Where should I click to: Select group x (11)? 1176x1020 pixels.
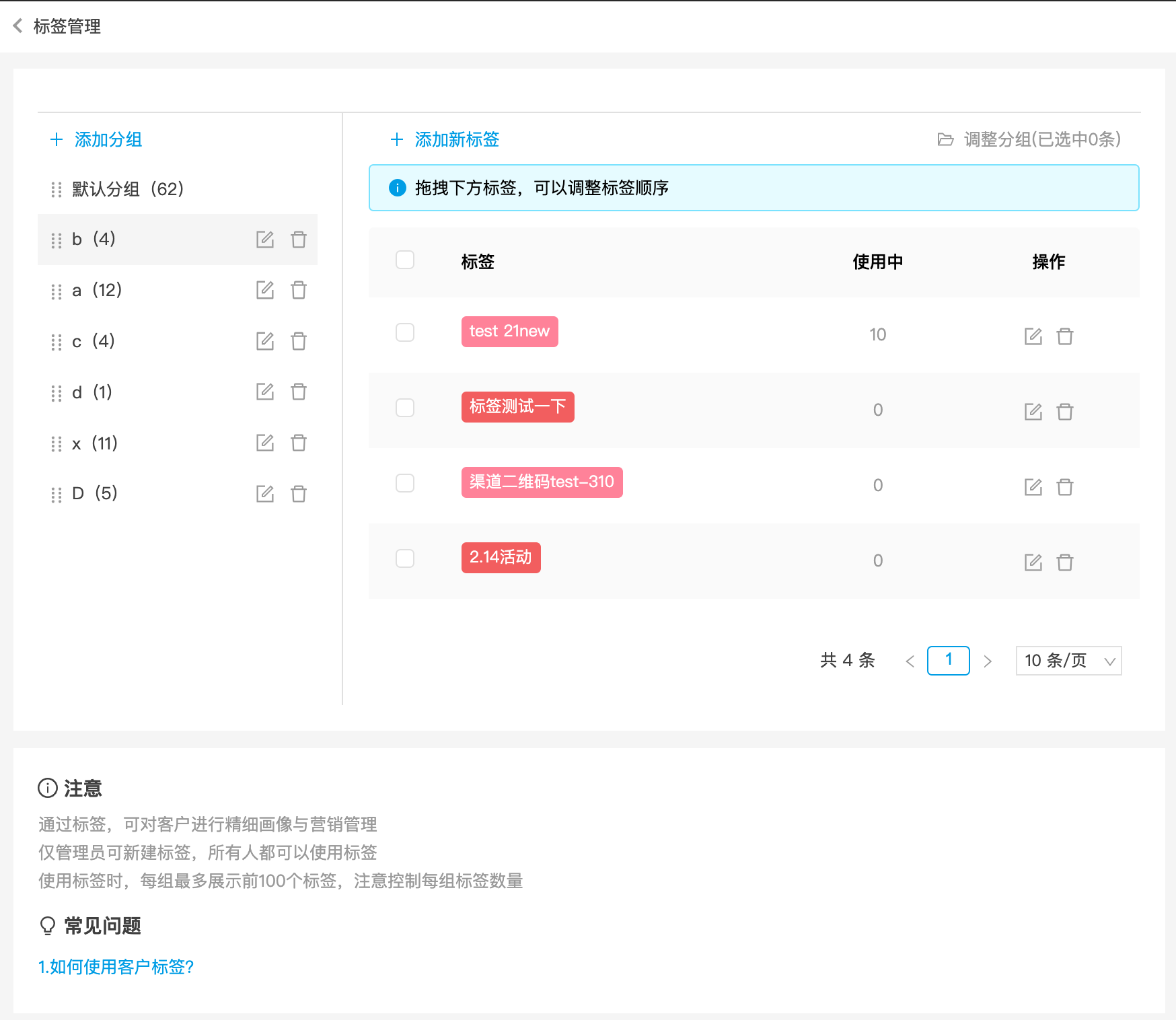pos(178,443)
